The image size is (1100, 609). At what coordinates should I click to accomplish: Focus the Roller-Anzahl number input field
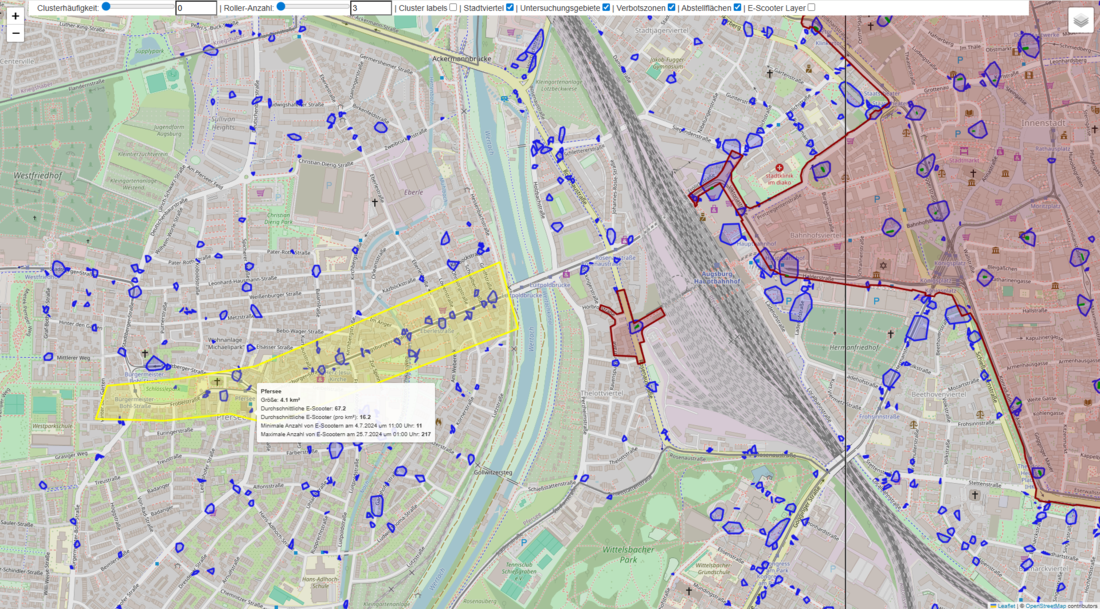(x=371, y=8)
